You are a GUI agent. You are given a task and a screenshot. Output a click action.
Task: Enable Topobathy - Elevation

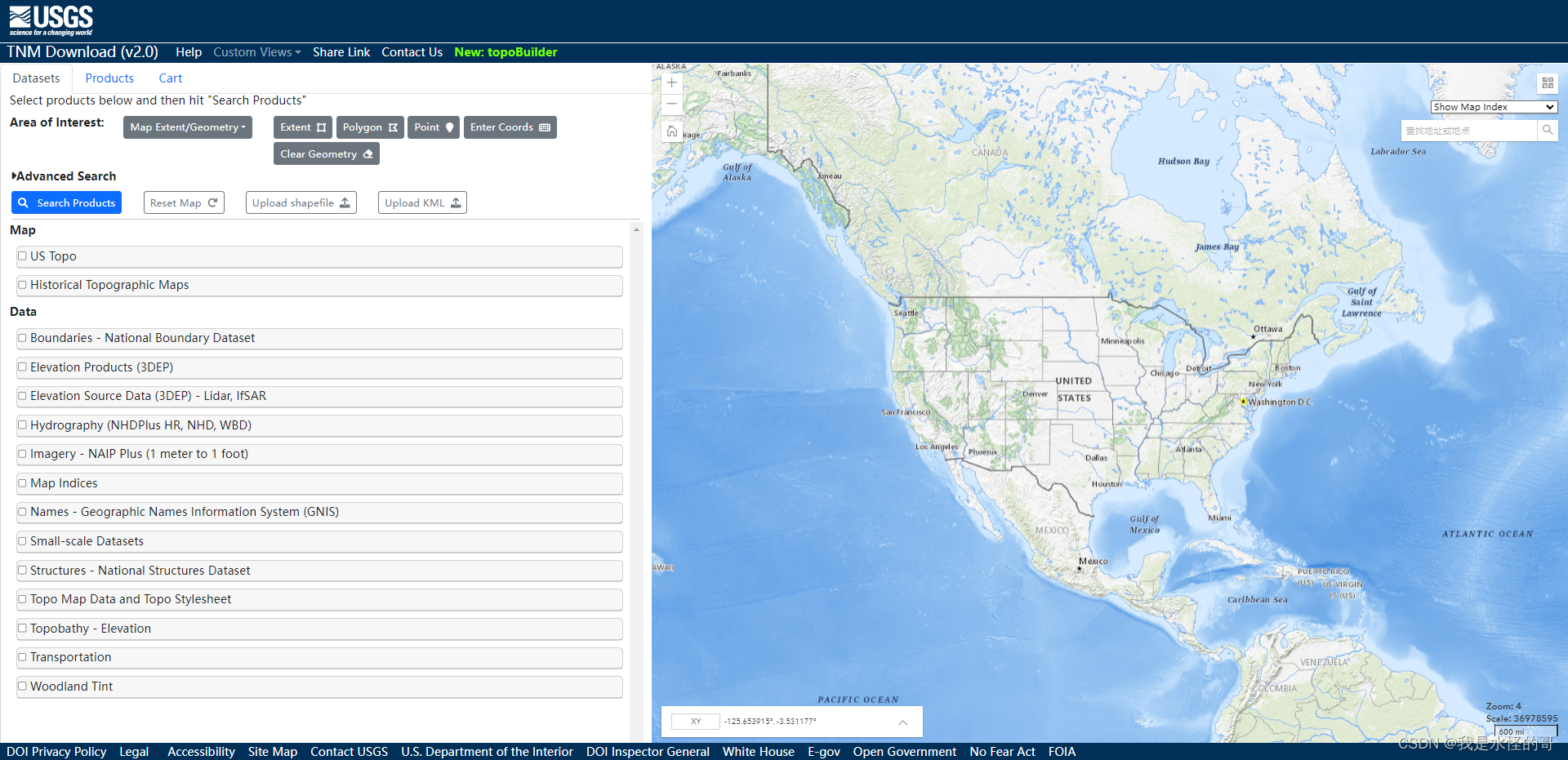[23, 629]
